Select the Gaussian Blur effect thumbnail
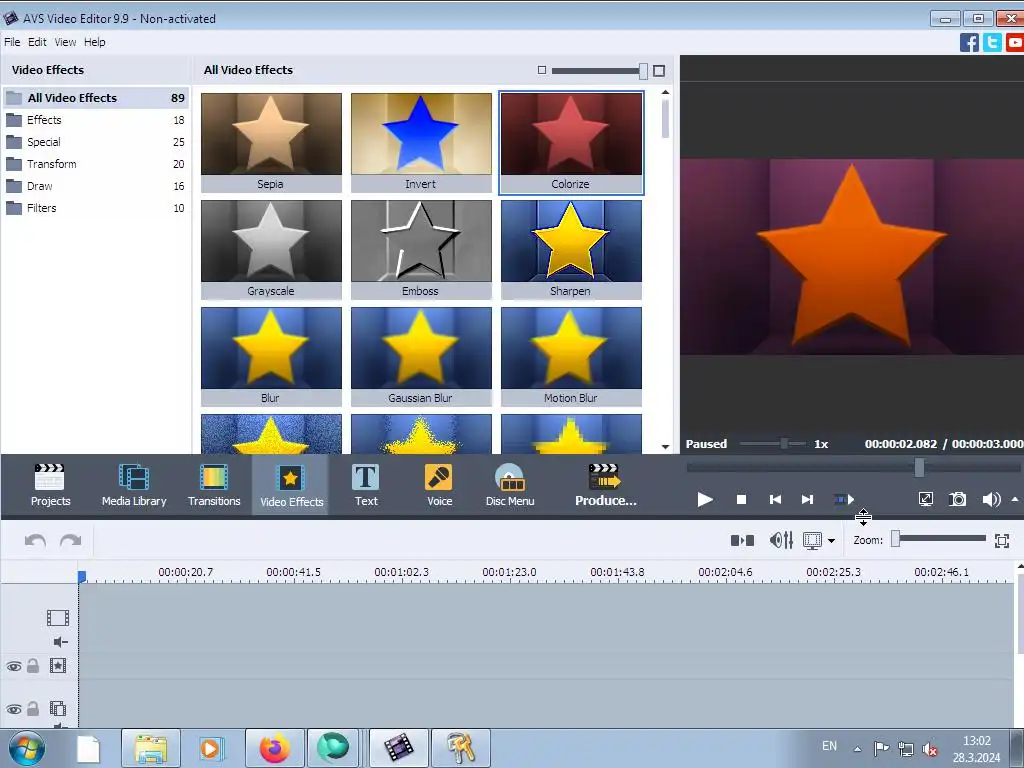1024x768 pixels. click(x=421, y=357)
